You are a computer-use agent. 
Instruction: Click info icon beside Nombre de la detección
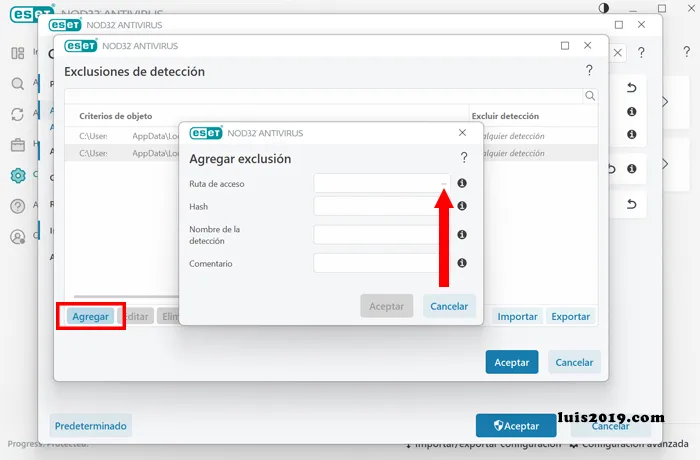pos(462,235)
